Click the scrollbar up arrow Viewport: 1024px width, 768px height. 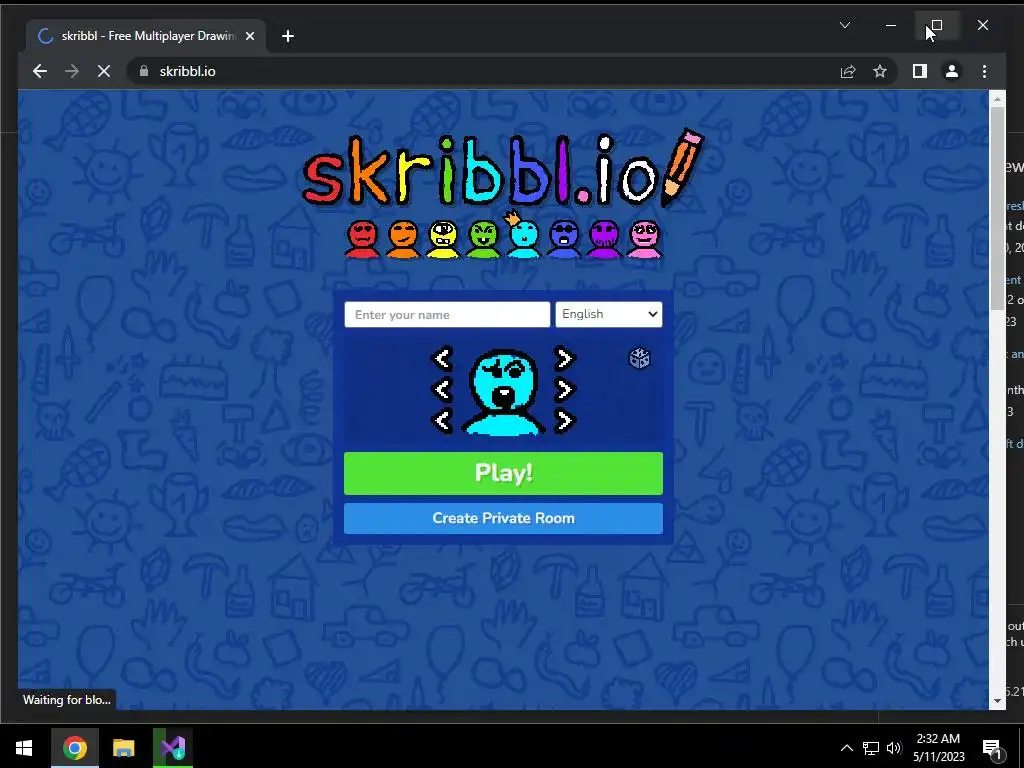[x=997, y=99]
